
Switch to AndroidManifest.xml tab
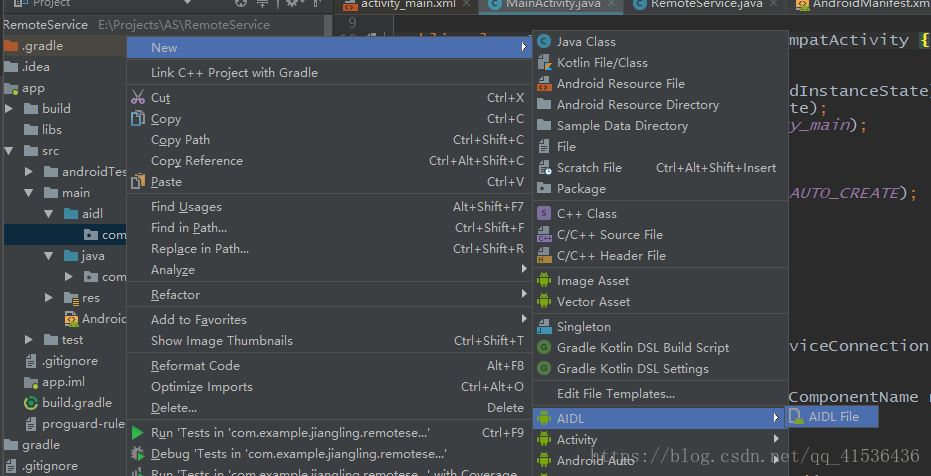860,5
